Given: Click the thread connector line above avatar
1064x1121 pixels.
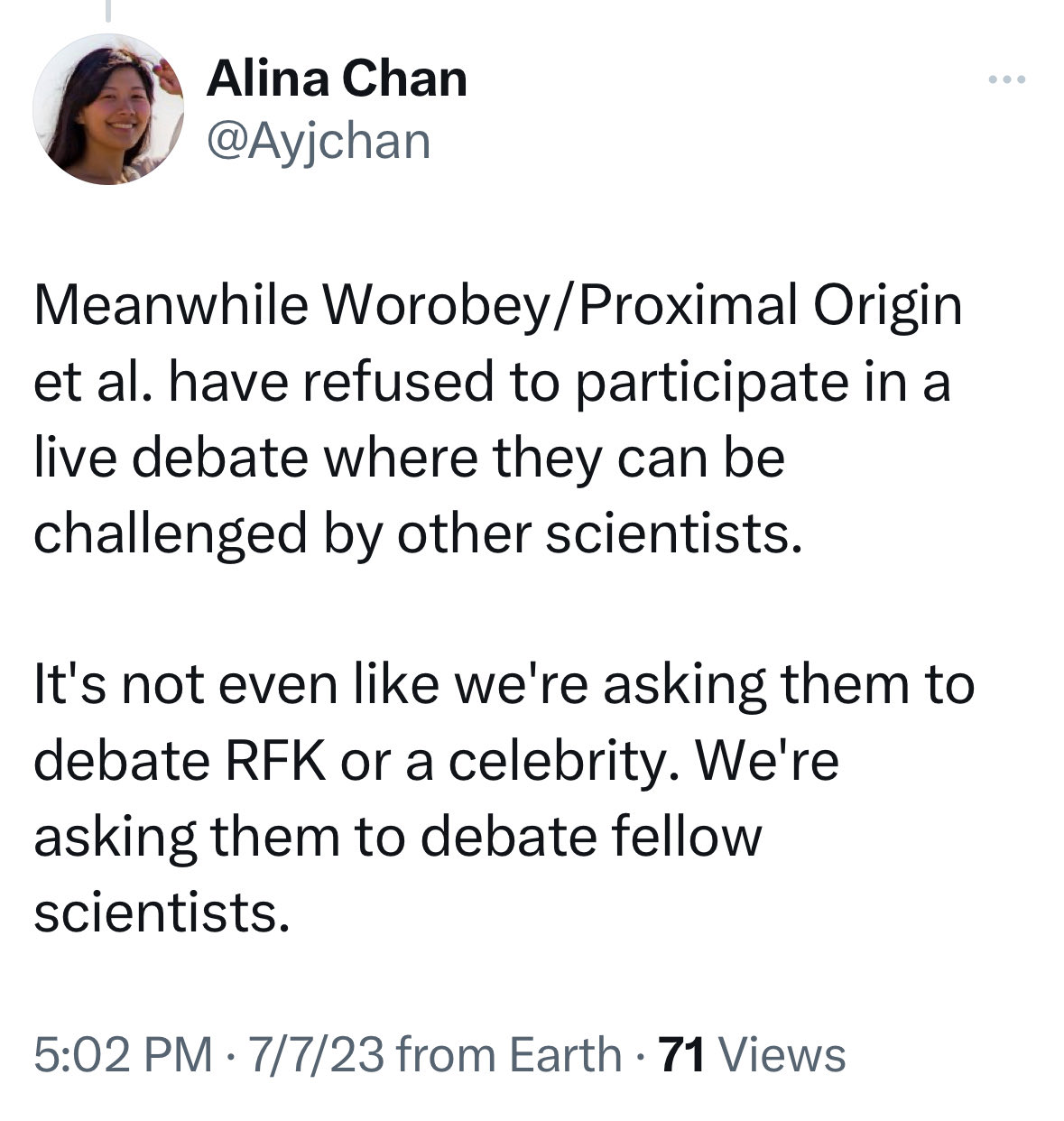Looking at the screenshot, I should point(108,11).
